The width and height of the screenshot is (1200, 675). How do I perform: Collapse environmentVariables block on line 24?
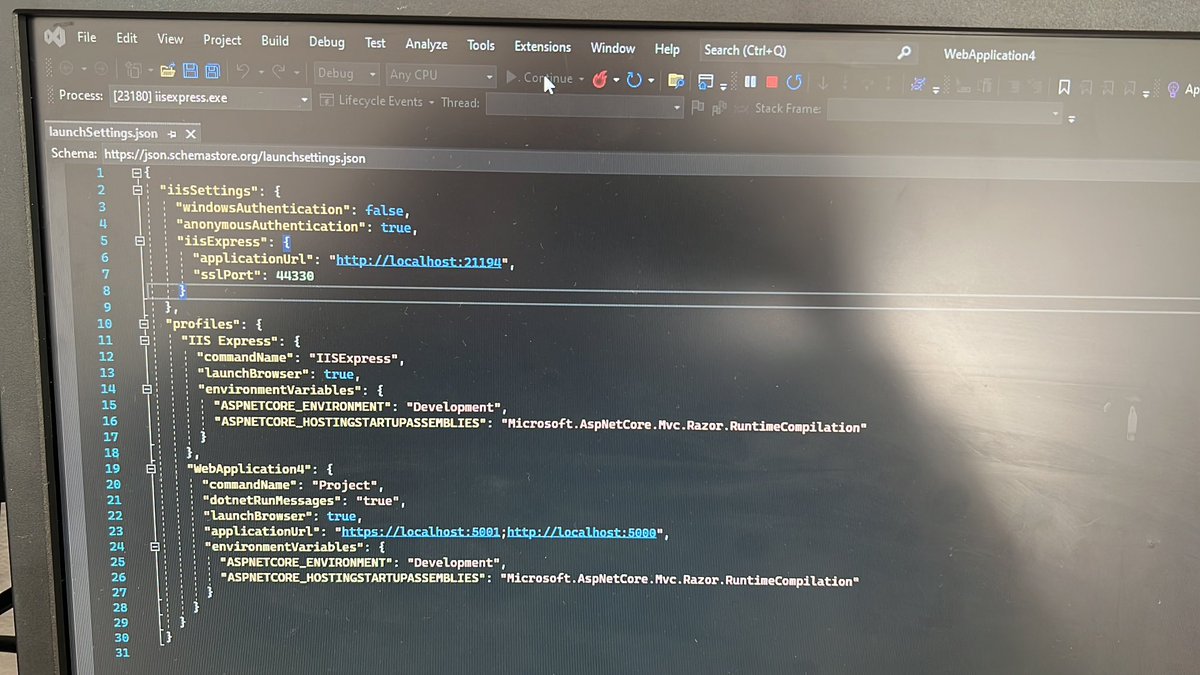point(153,547)
